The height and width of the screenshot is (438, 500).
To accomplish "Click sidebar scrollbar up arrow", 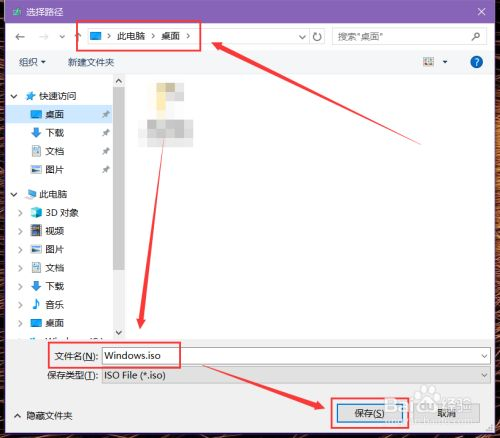I will (119, 81).
